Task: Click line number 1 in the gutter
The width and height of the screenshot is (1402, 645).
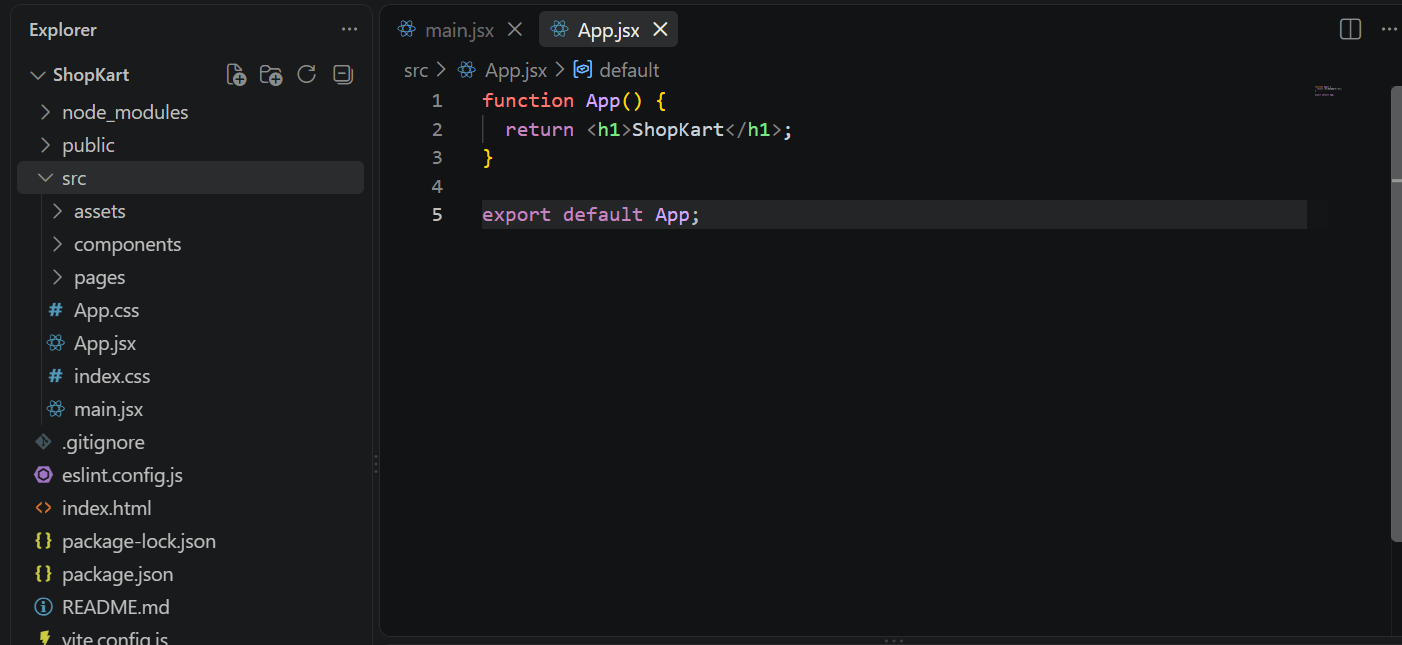Action: 436,100
